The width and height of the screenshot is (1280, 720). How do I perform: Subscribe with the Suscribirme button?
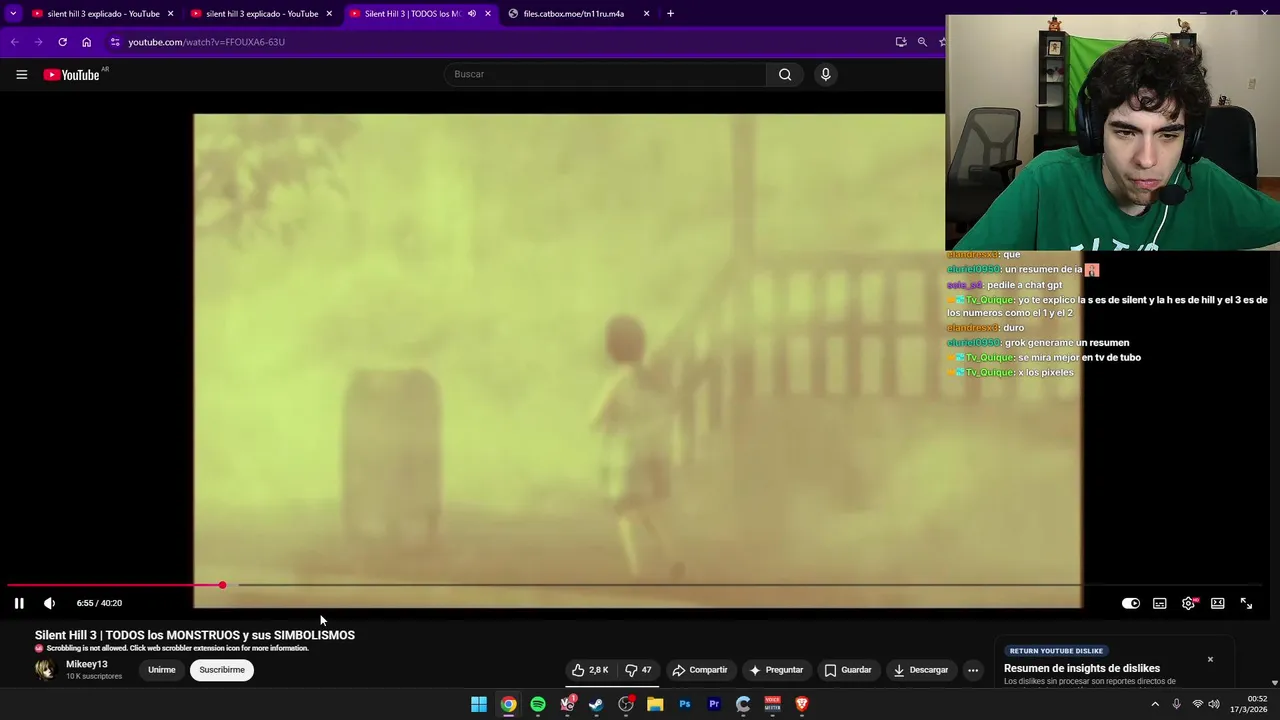(222, 670)
